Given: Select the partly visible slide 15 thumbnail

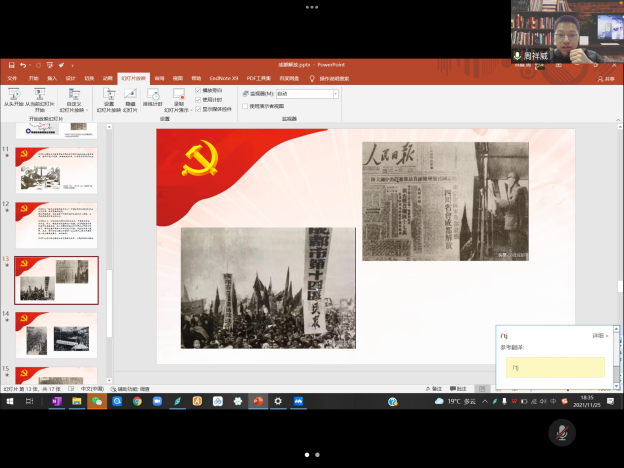Looking at the screenshot, I should click(56, 376).
